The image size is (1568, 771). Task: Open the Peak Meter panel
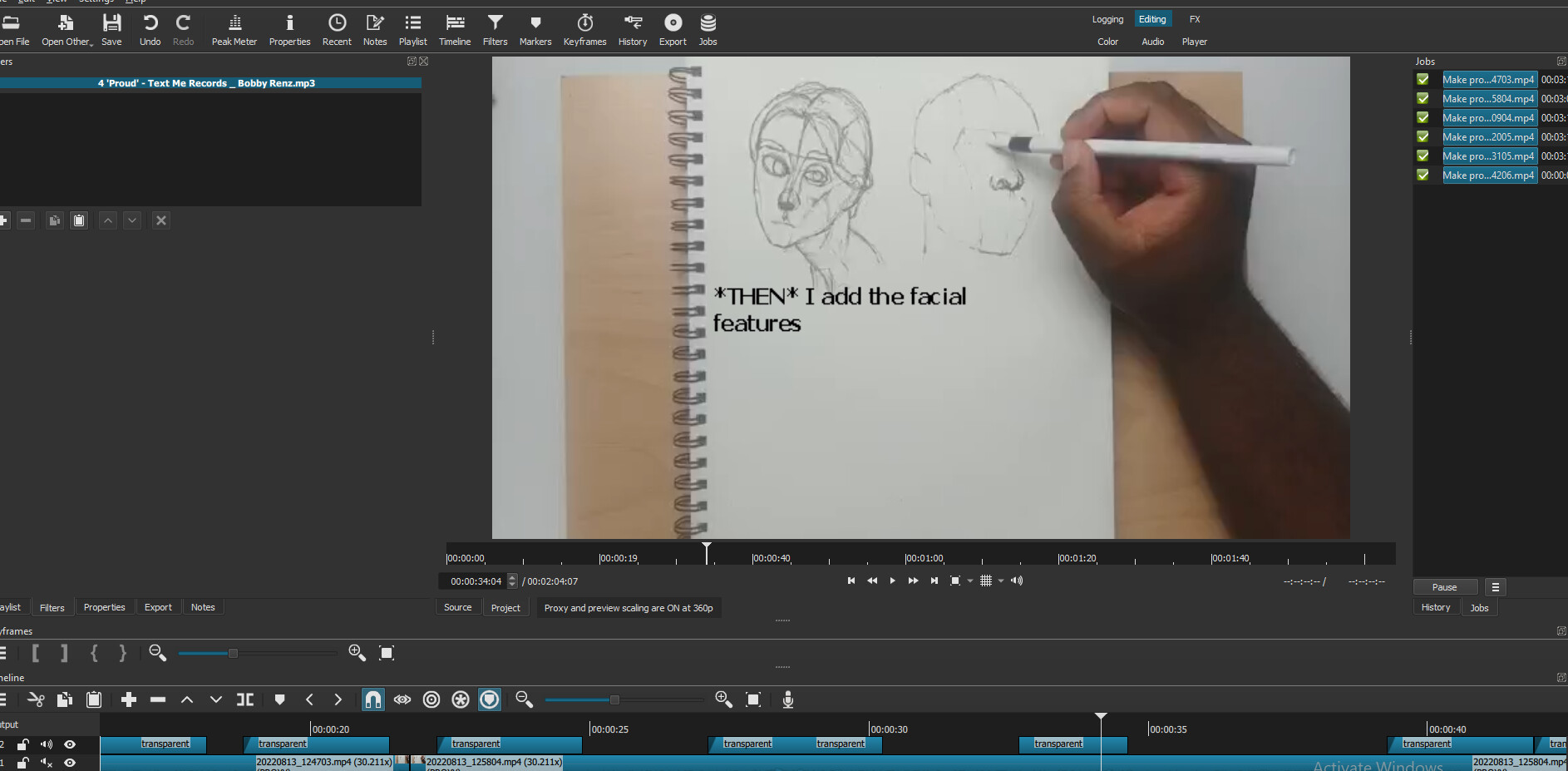(x=234, y=30)
